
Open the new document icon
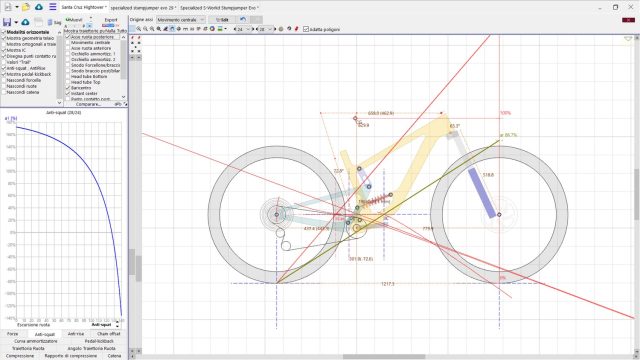coord(8,7)
